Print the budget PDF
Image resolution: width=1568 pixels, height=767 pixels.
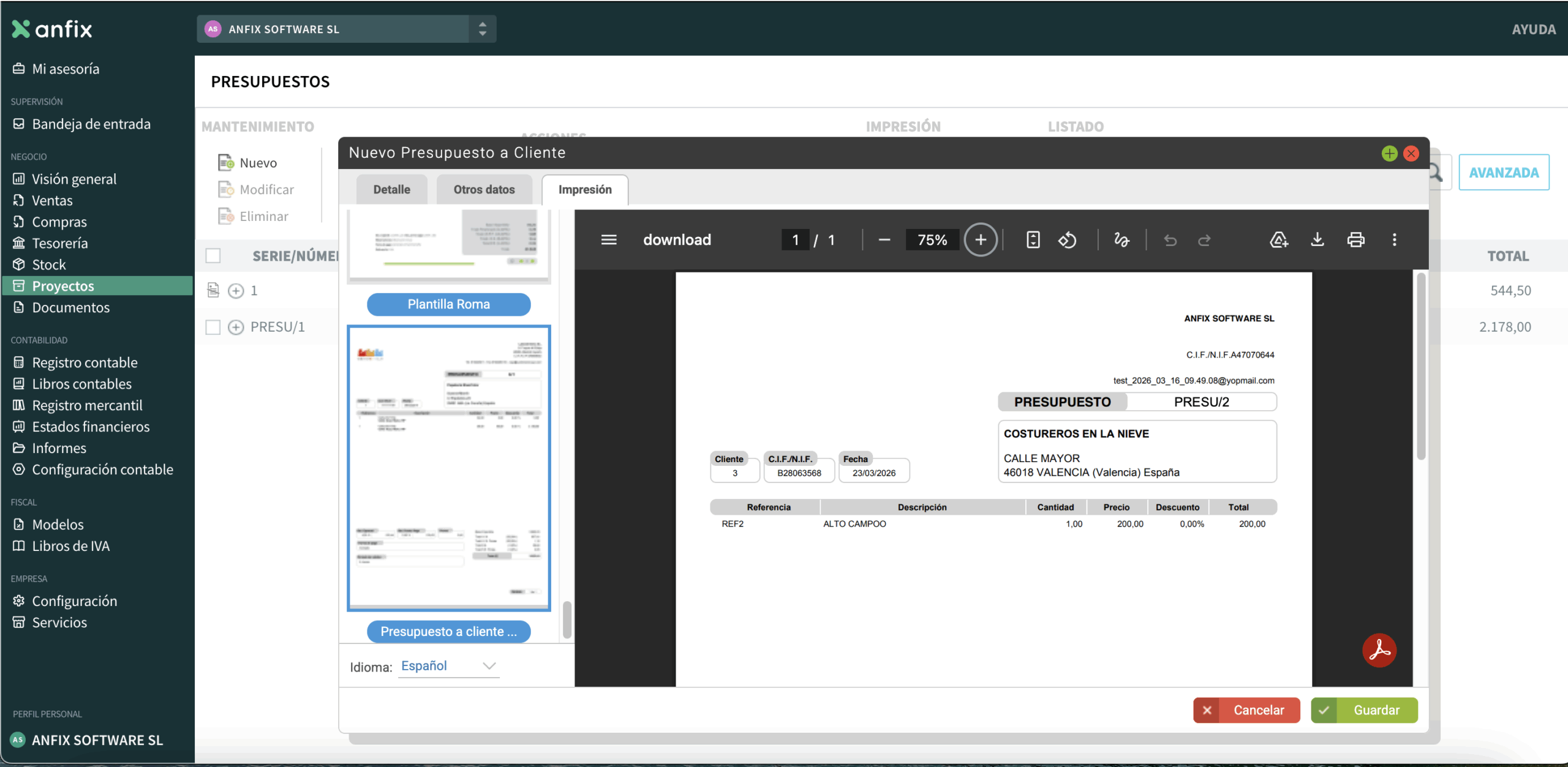pyautogui.click(x=1355, y=239)
